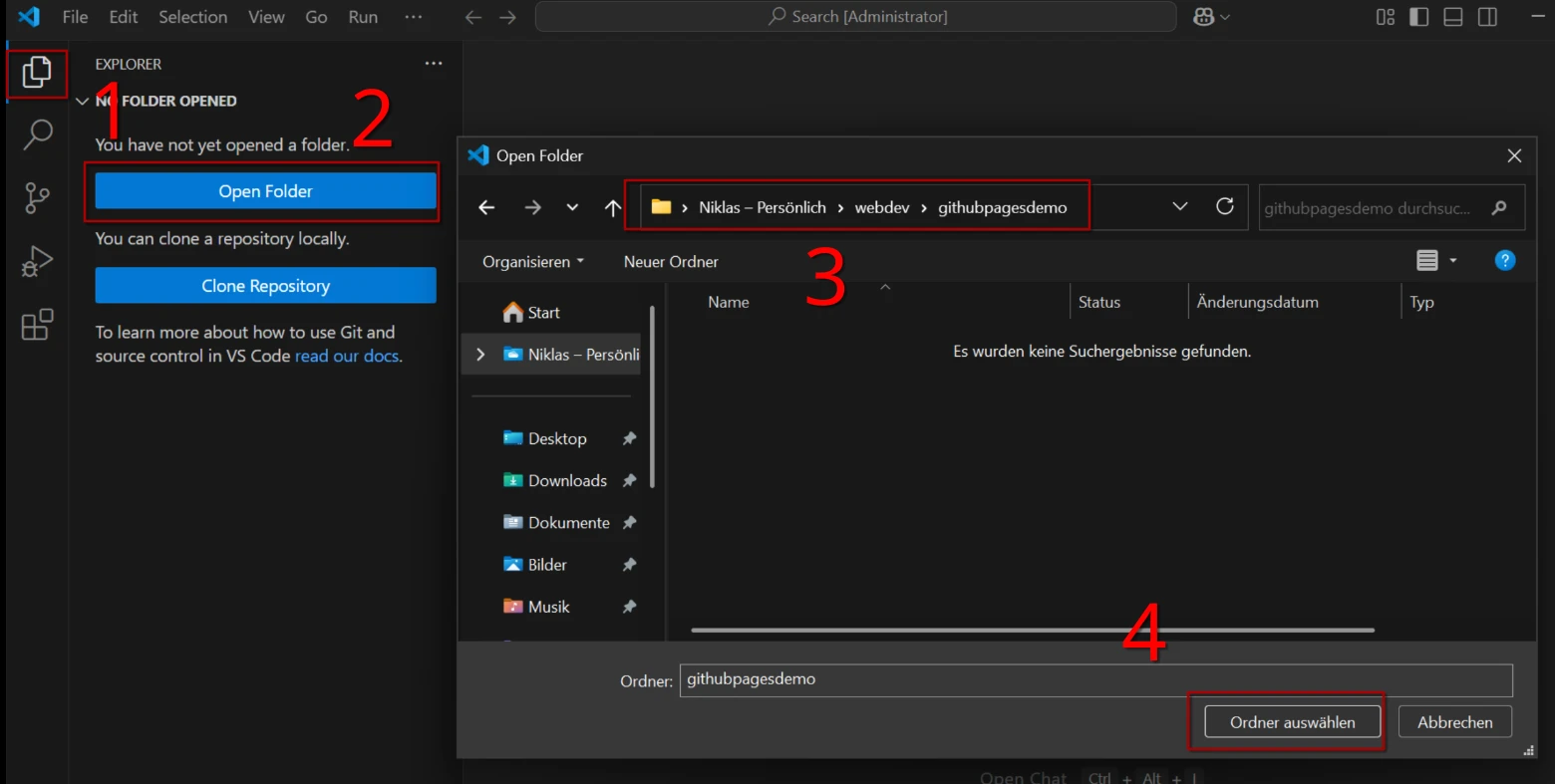Expand the Niklas – Persönlich tree node

pyautogui.click(x=480, y=355)
